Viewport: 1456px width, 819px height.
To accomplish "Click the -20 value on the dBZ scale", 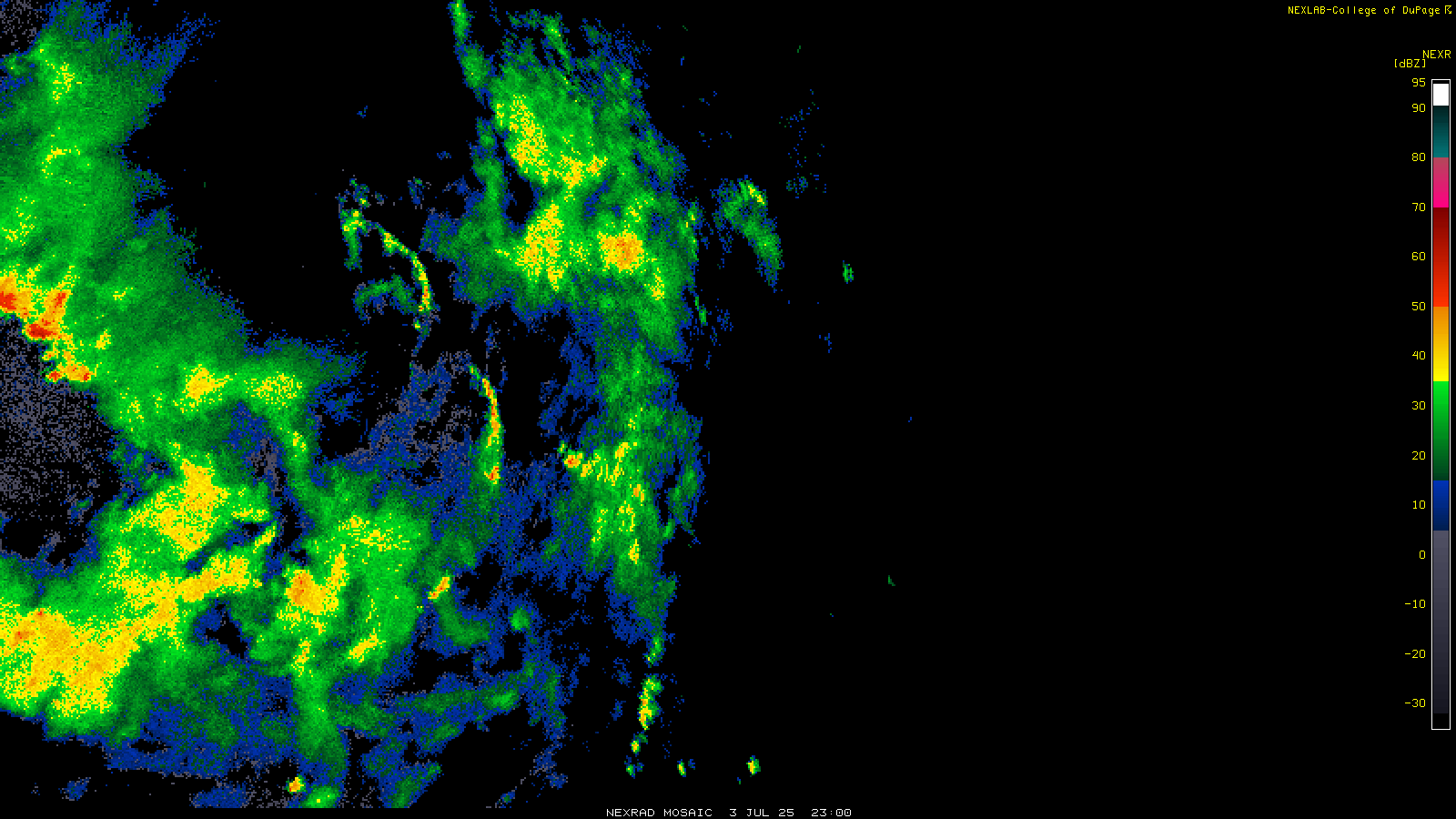I will 1415,654.
